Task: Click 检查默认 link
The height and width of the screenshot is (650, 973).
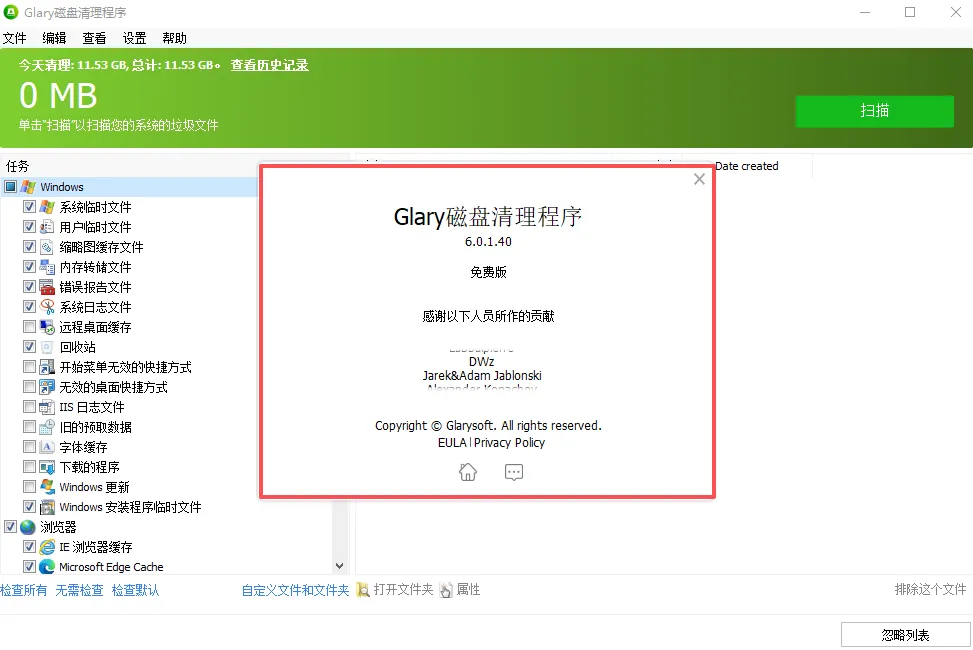Action: click(x=135, y=590)
